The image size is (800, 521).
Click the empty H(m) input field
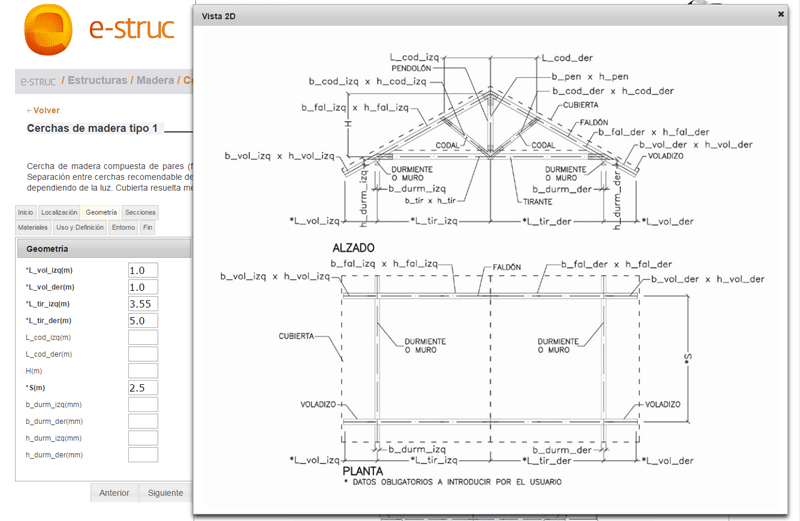143,371
